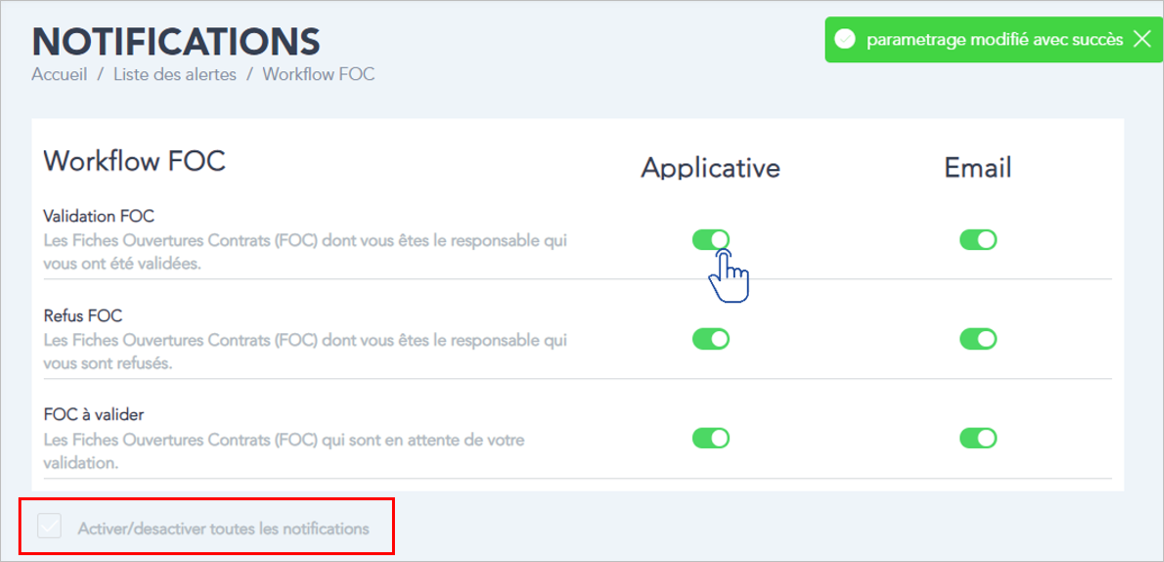This screenshot has width=1164, height=562.
Task: Check the Activer/desactiver toutes les notifications box
Action: click(50, 526)
